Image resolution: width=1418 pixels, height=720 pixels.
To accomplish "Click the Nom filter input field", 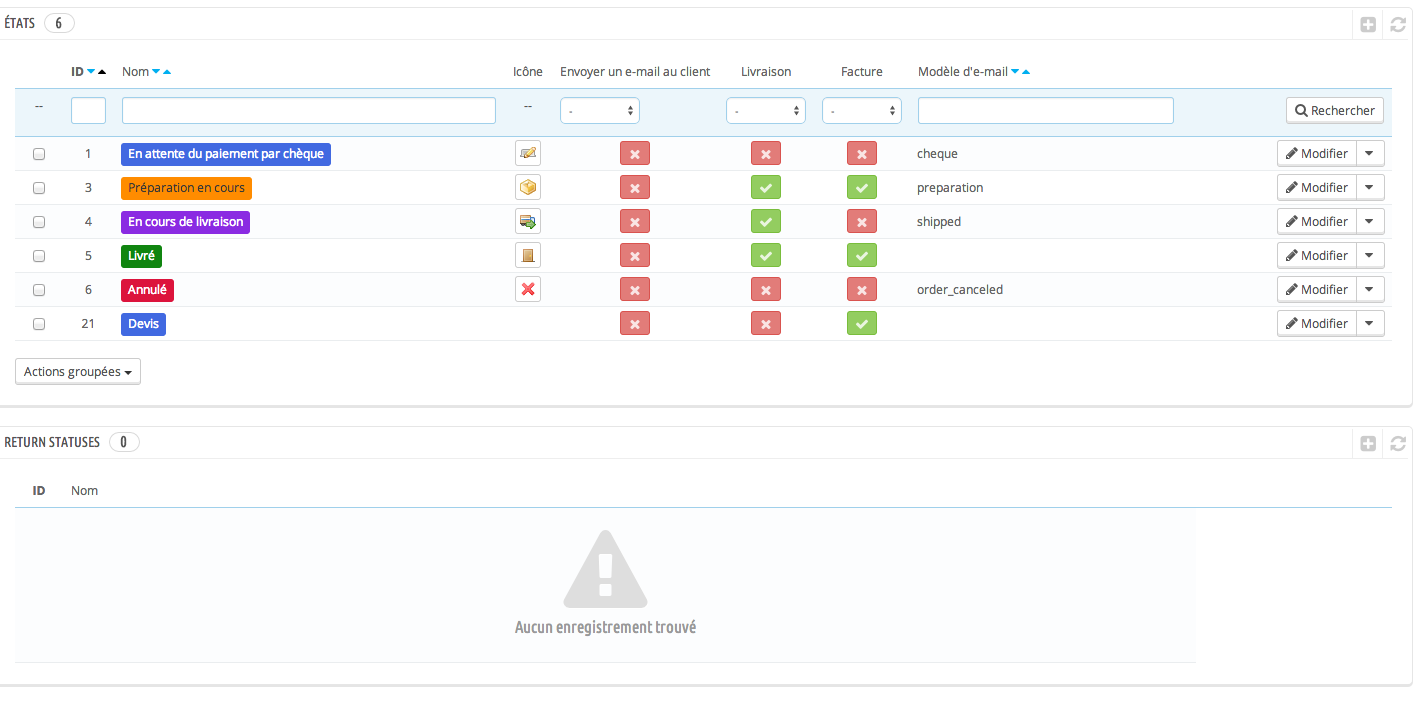I will point(309,111).
